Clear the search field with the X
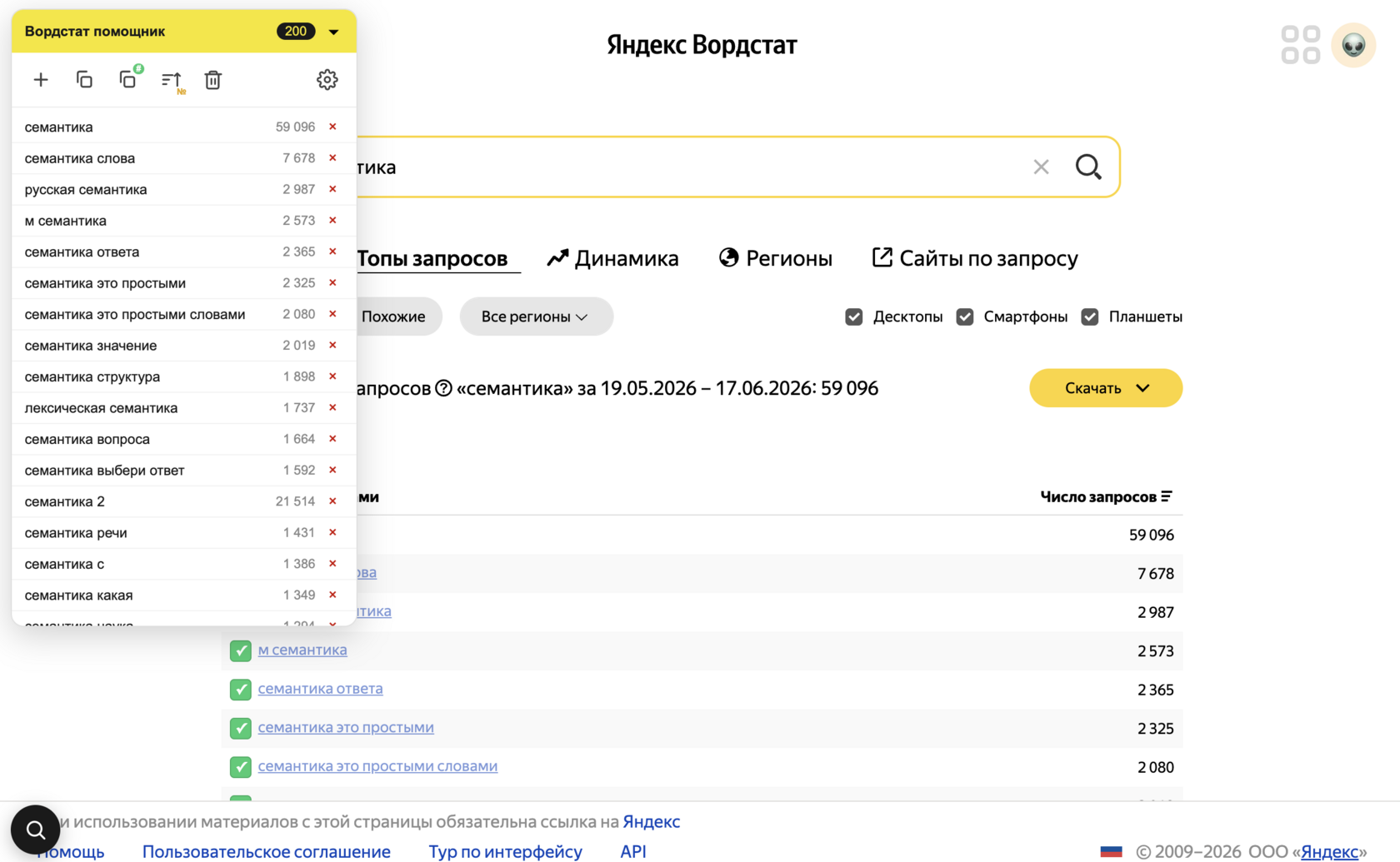The width and height of the screenshot is (1400, 862). coord(1041,167)
